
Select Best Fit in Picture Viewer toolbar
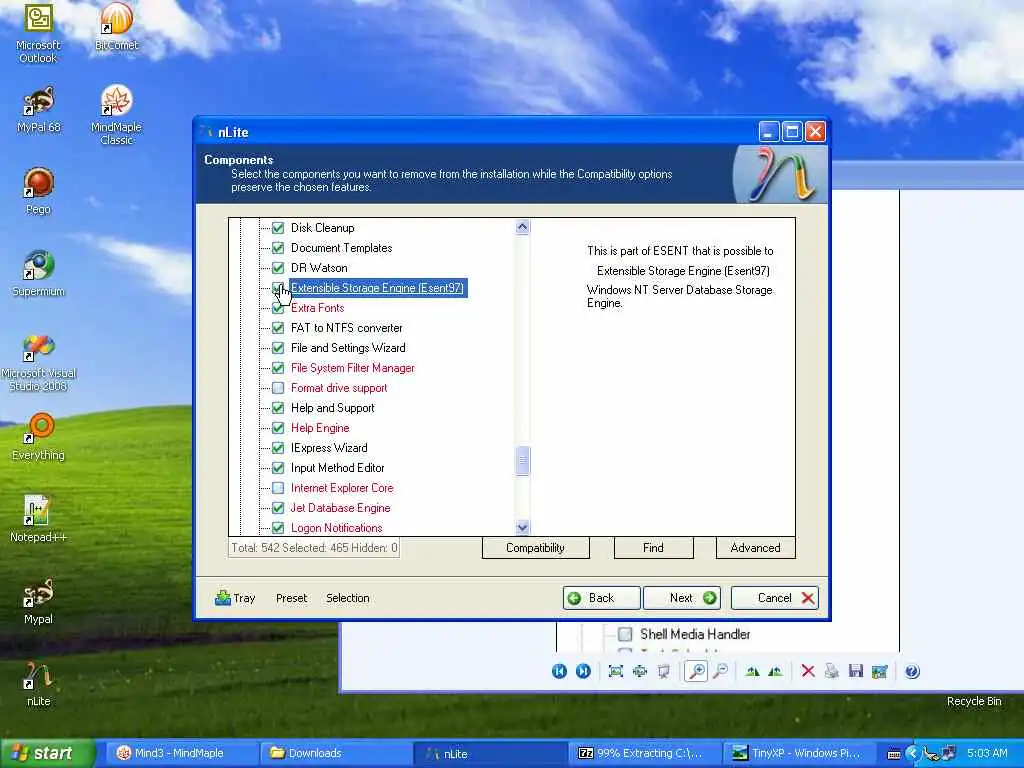[x=615, y=671]
